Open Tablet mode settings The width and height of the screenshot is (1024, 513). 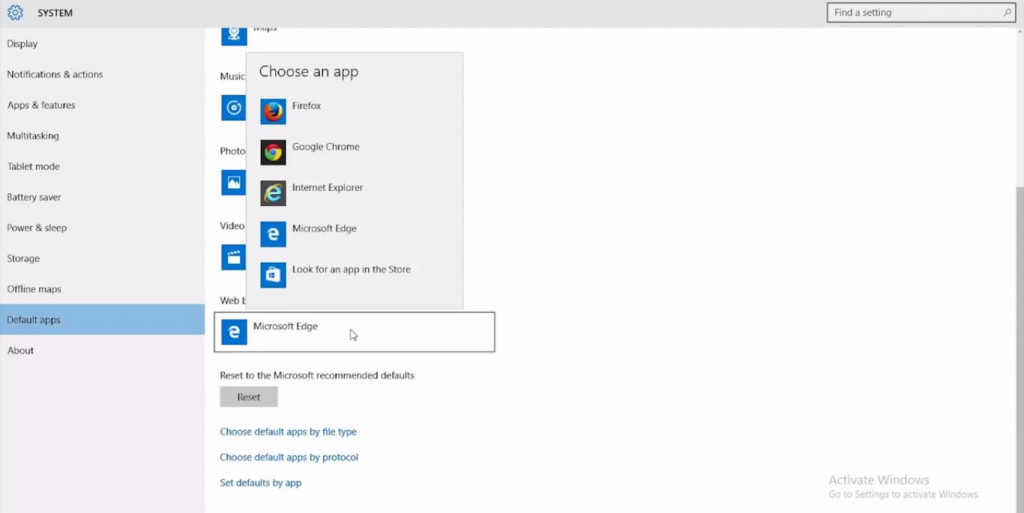tap(102, 166)
